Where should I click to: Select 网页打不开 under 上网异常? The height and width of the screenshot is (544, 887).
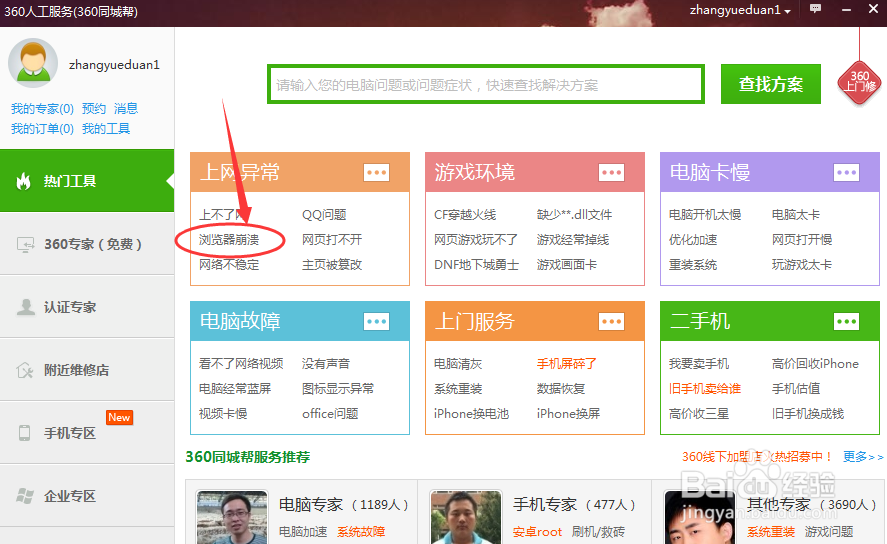coord(332,240)
